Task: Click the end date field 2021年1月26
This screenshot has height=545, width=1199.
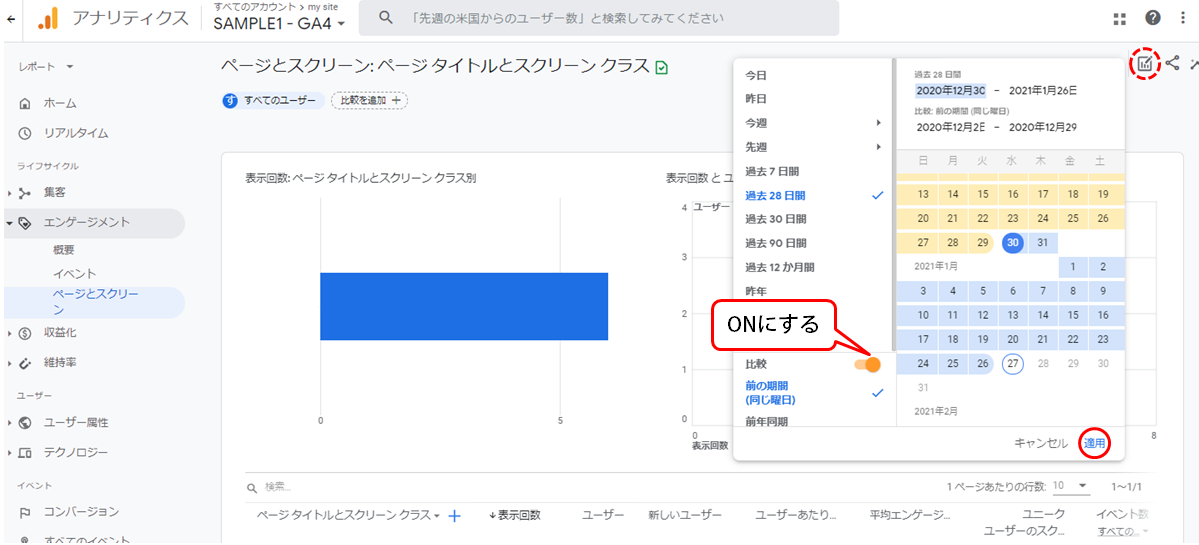Action: (1043, 91)
